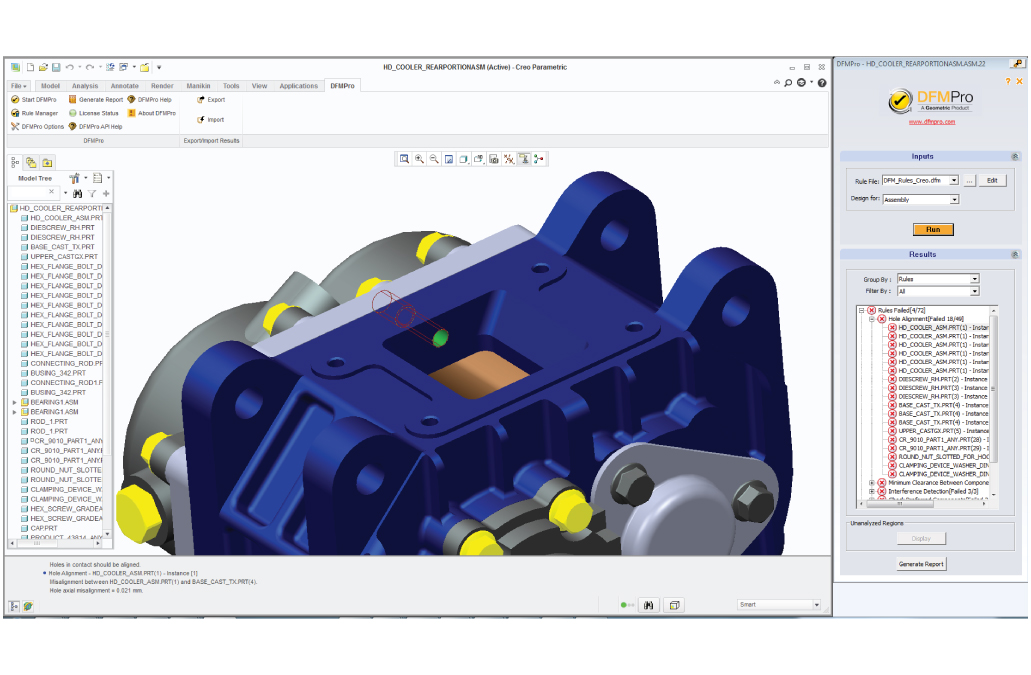
Task: Open About DFMPro
Action: [151, 113]
